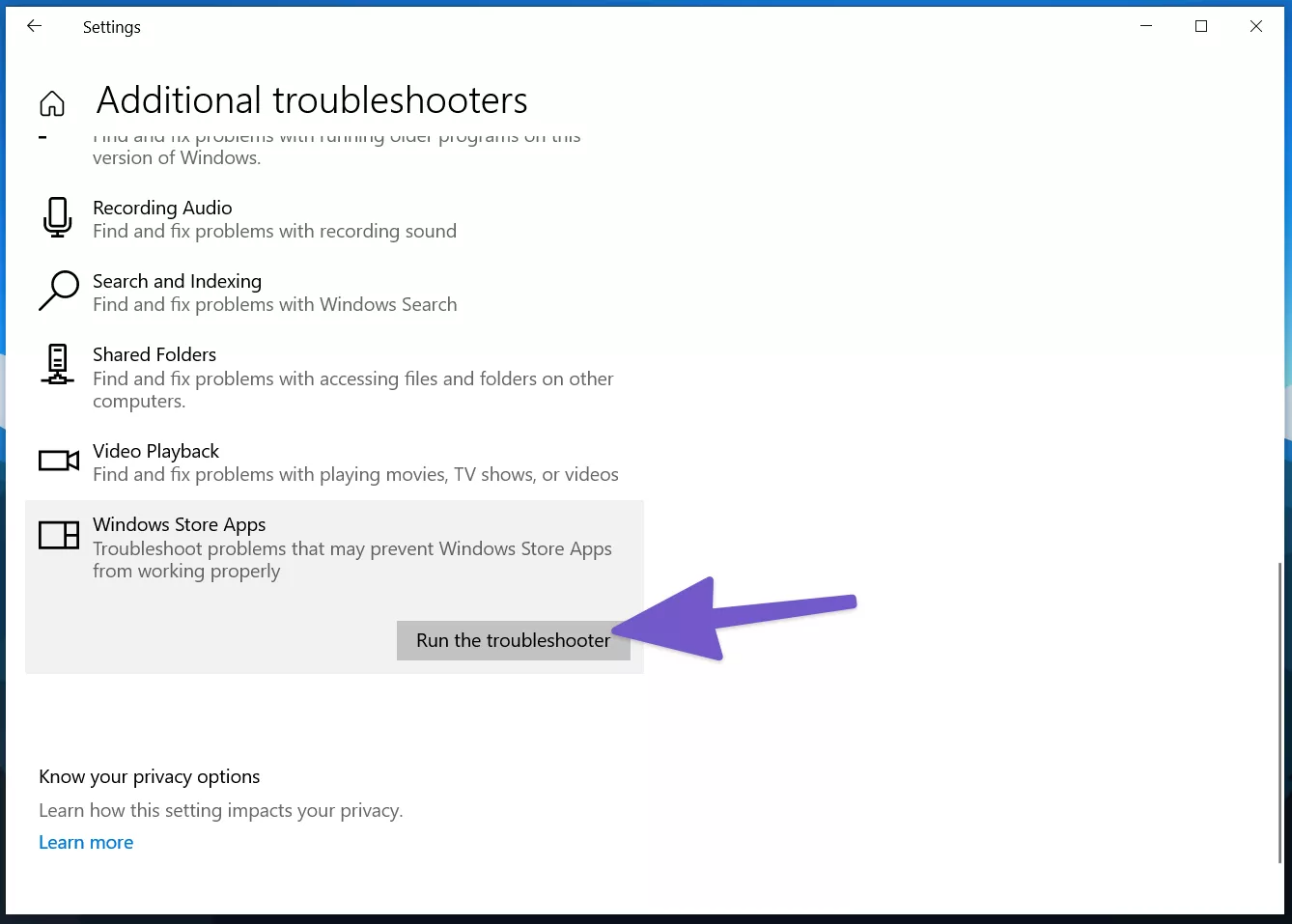Click the Shared Folders description text
This screenshot has width=1292, height=924.
353,390
